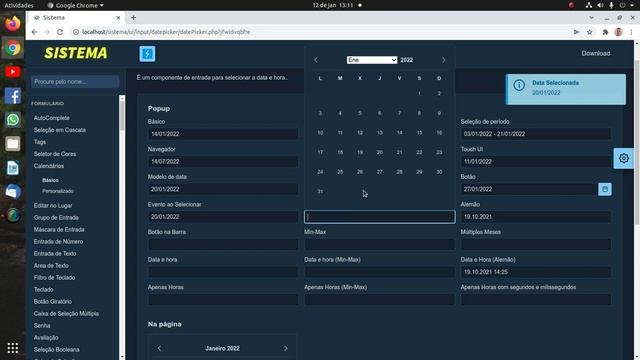
Task: Open Firefox from the dock
Action: (13, 24)
